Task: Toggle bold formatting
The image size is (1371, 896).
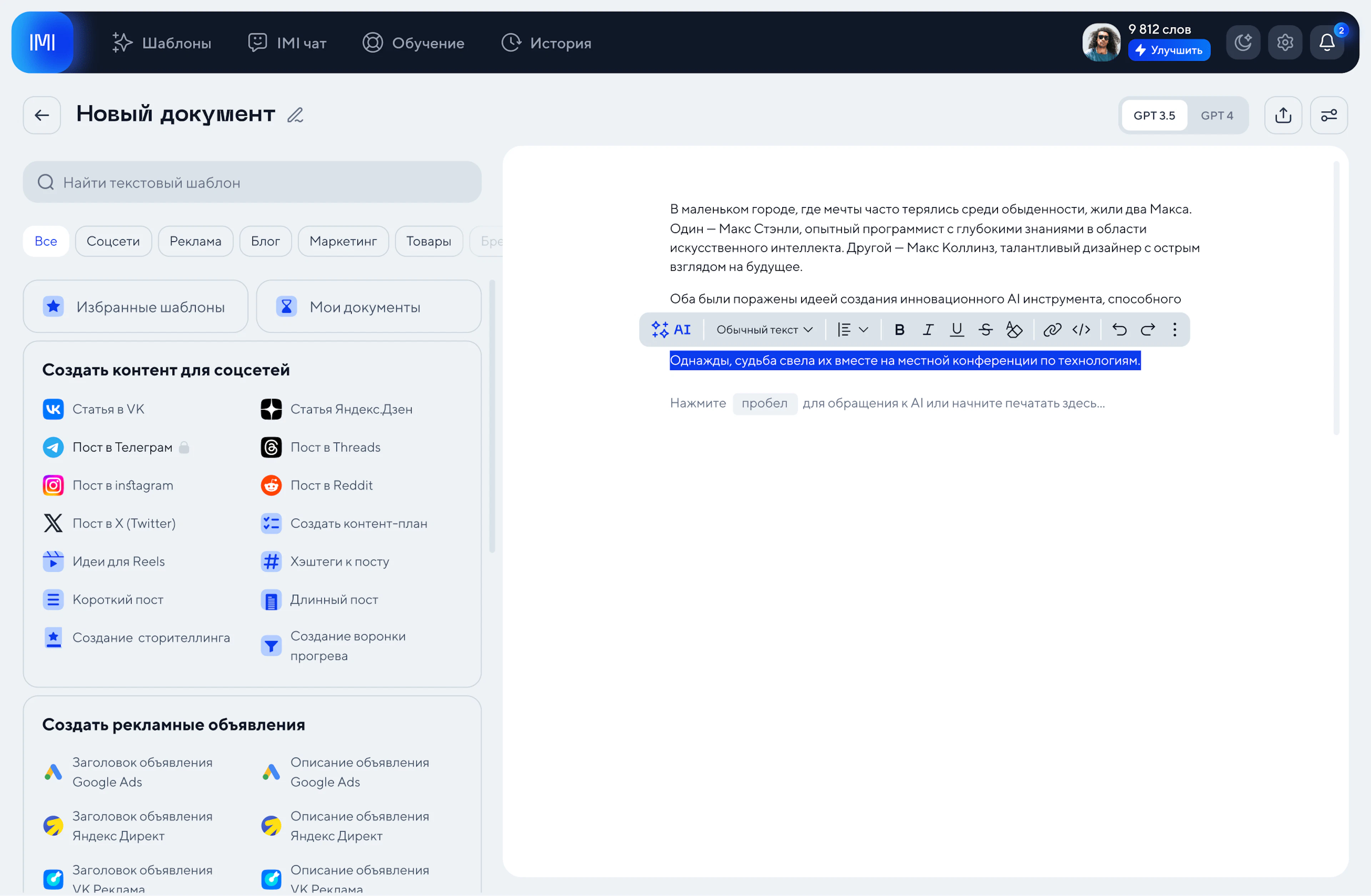Action: tap(899, 329)
